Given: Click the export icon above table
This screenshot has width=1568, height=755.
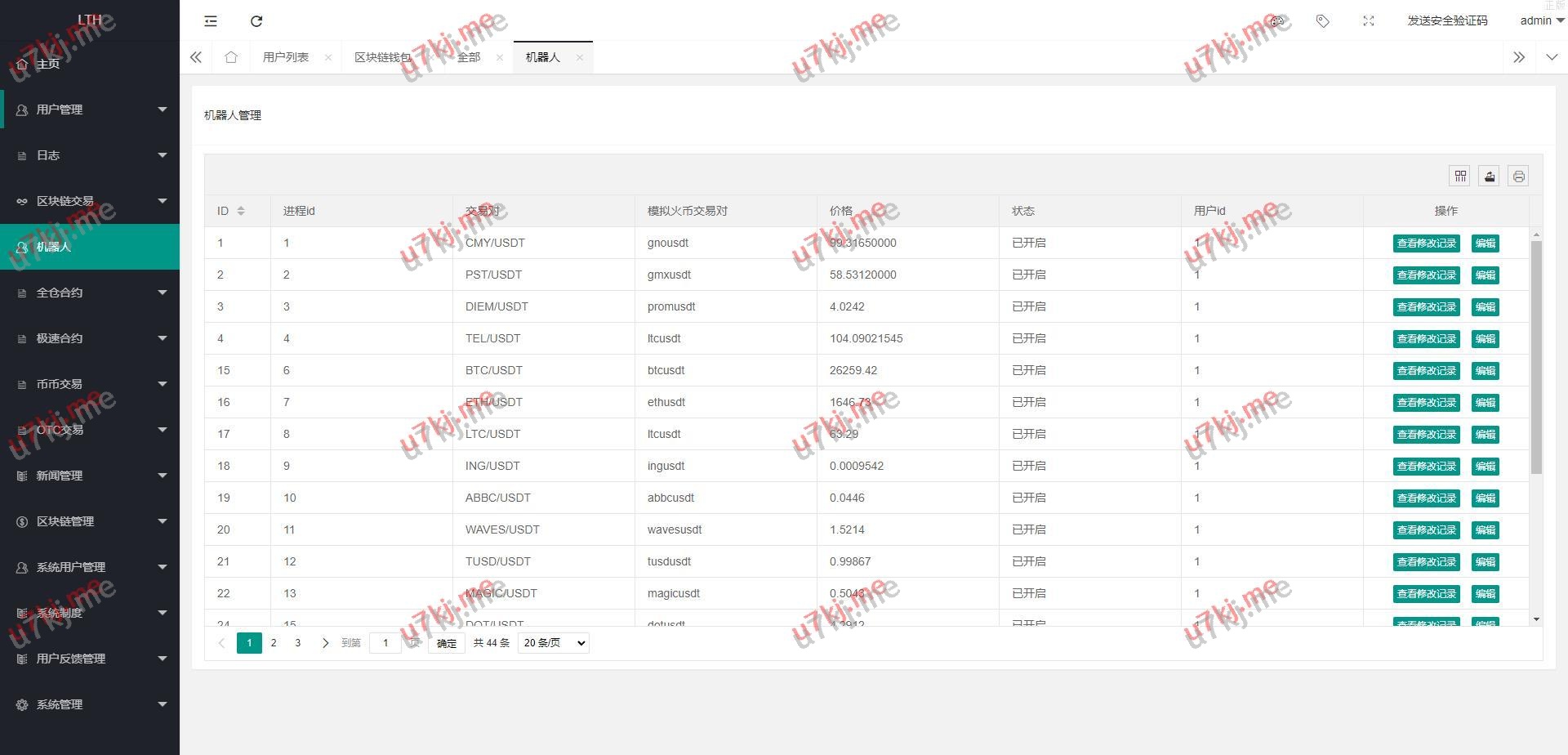Looking at the screenshot, I should click(1490, 176).
